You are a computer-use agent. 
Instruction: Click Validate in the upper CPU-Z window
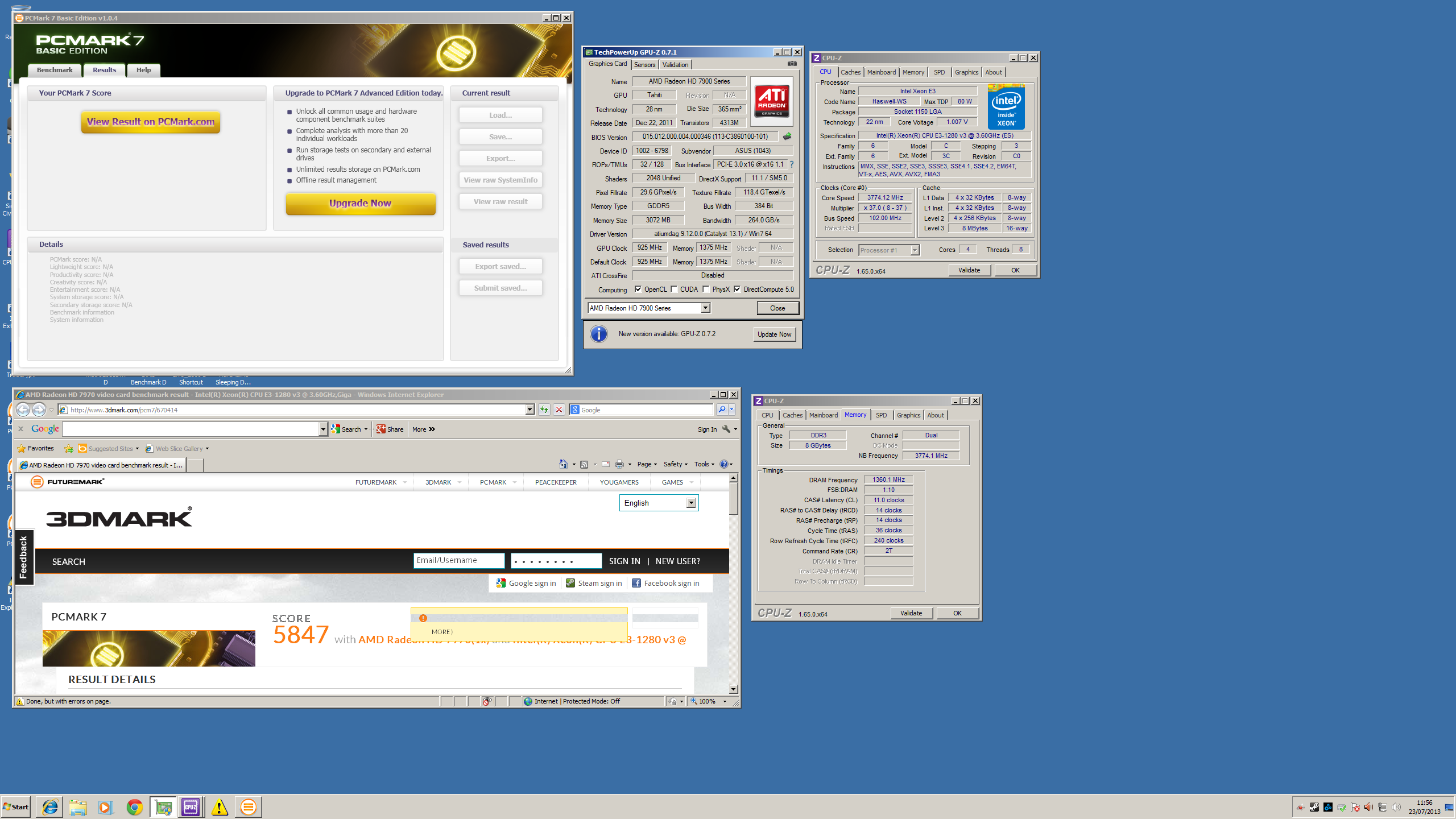point(969,270)
